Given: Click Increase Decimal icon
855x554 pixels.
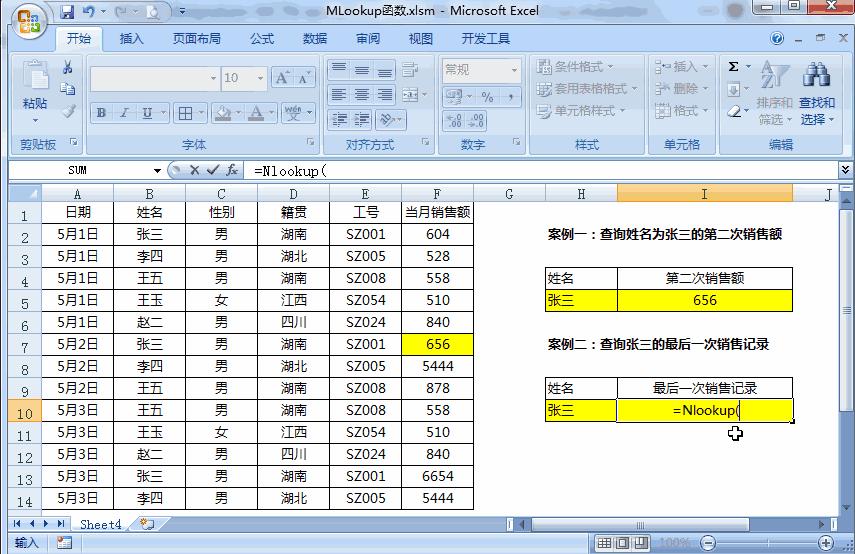Looking at the screenshot, I should point(454,120).
